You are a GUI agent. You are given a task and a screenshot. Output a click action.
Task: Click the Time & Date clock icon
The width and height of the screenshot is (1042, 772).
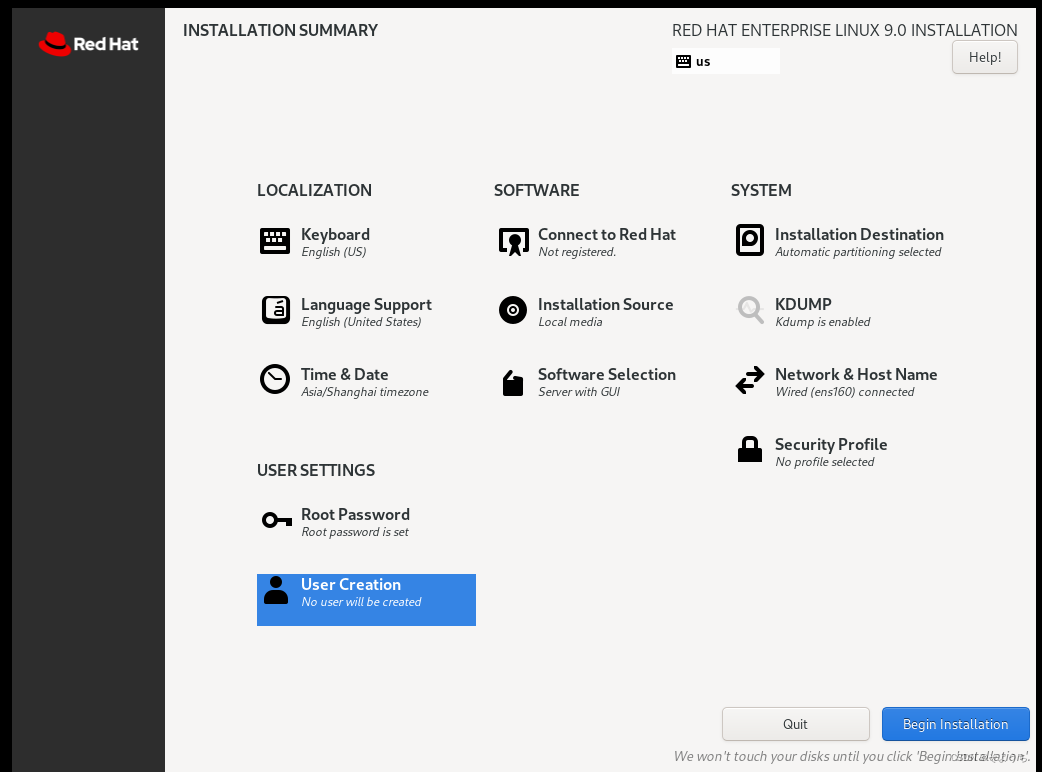(274, 379)
